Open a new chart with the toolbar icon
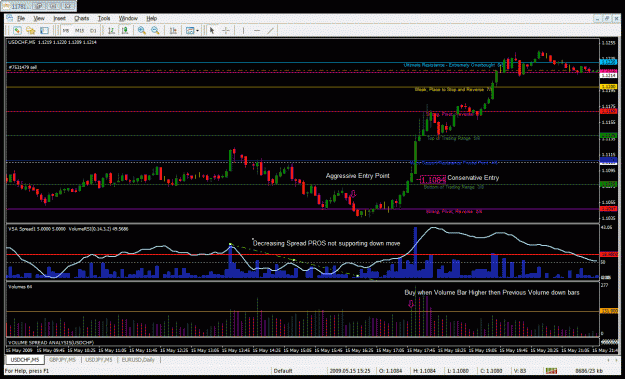 pos(17,30)
